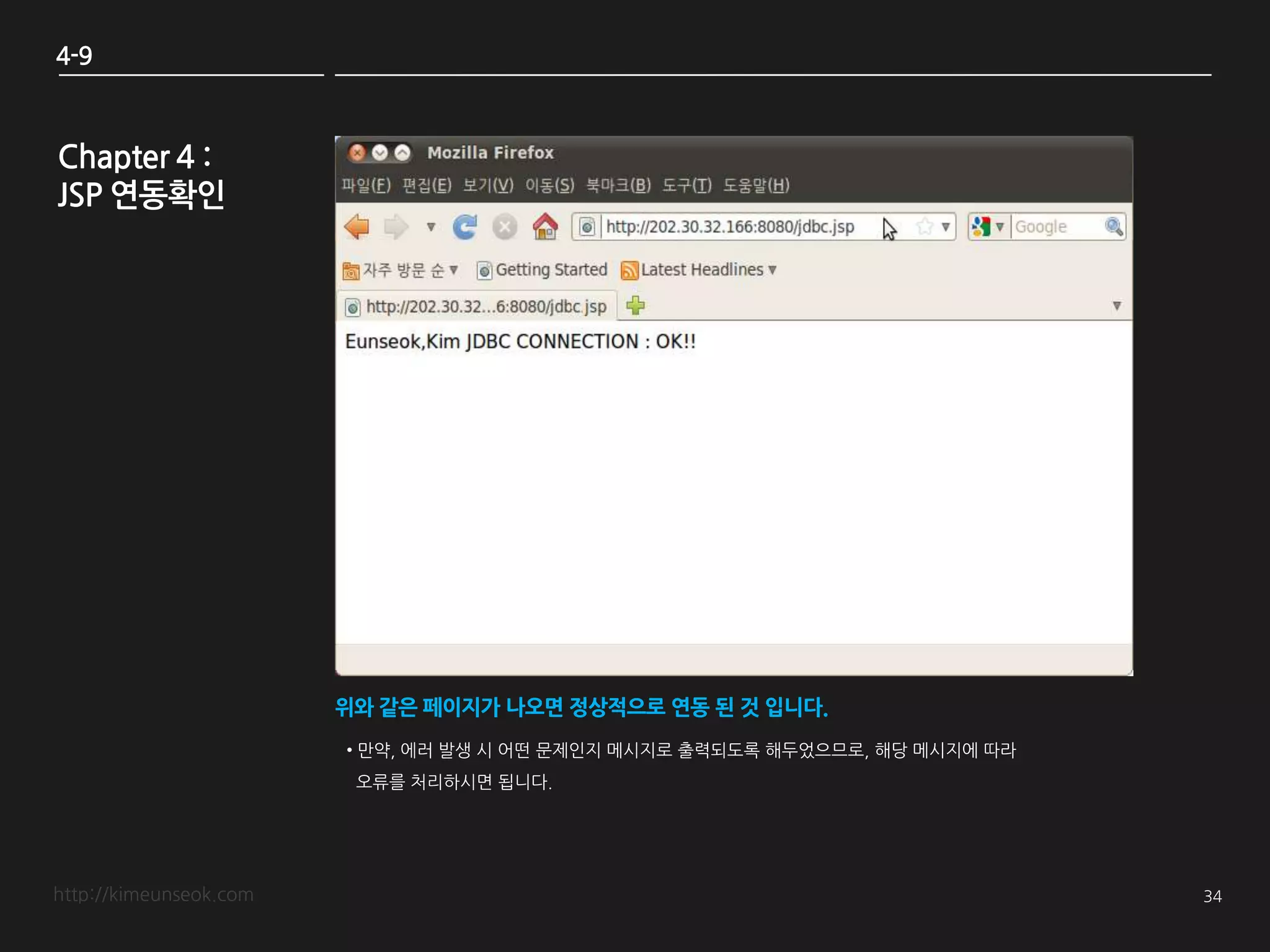Open the URL bar history dropdown arrow
Screen dimensions: 1270x952
946,227
